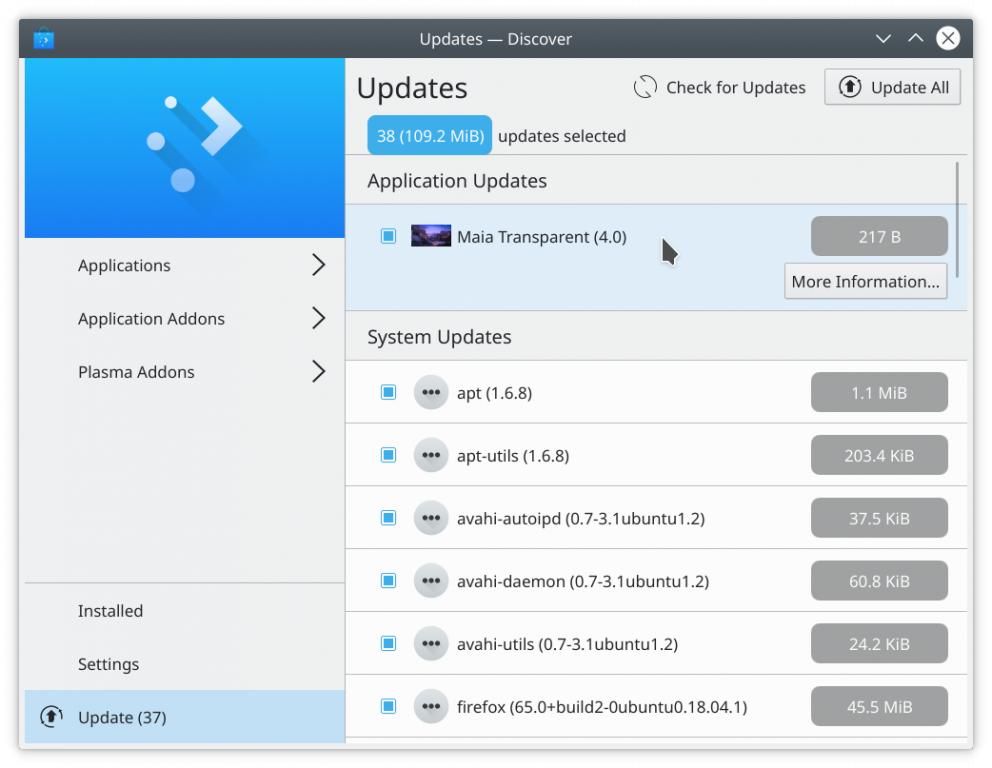Click the package icon next to avahi-daemon

[431, 581]
